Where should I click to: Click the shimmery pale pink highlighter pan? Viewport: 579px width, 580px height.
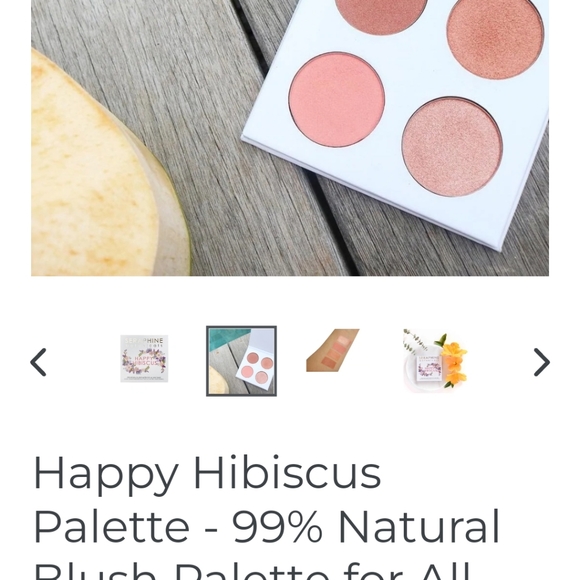[452, 146]
